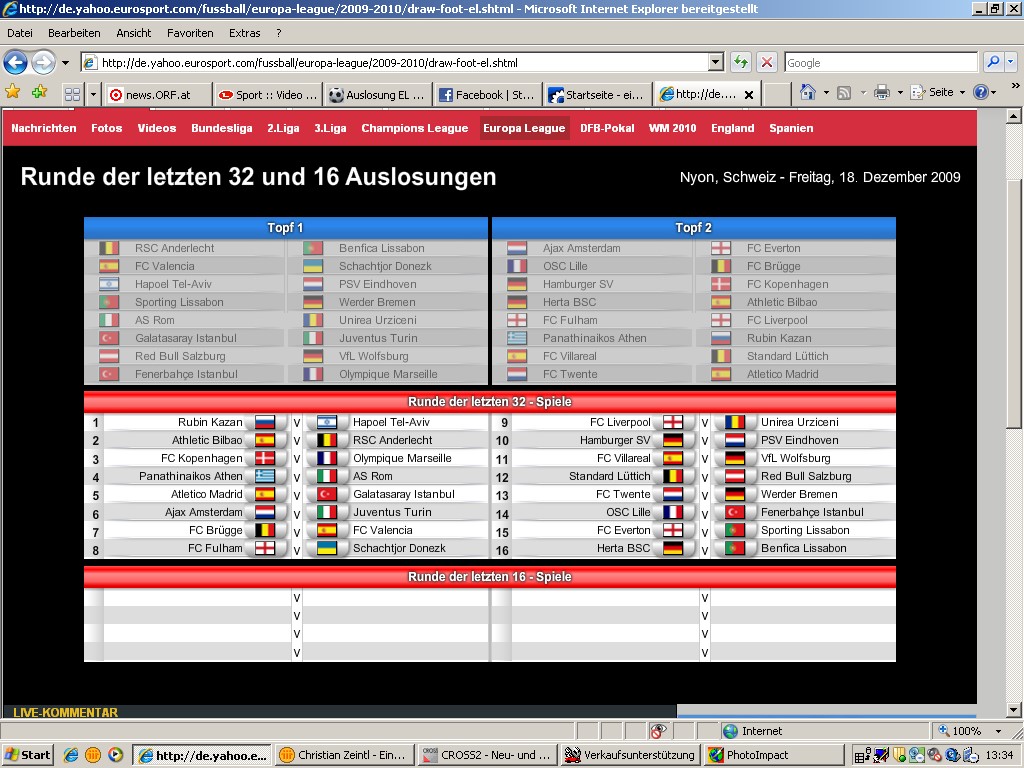1024x768 pixels.
Task: Open the ? help menu
Action: (279, 33)
